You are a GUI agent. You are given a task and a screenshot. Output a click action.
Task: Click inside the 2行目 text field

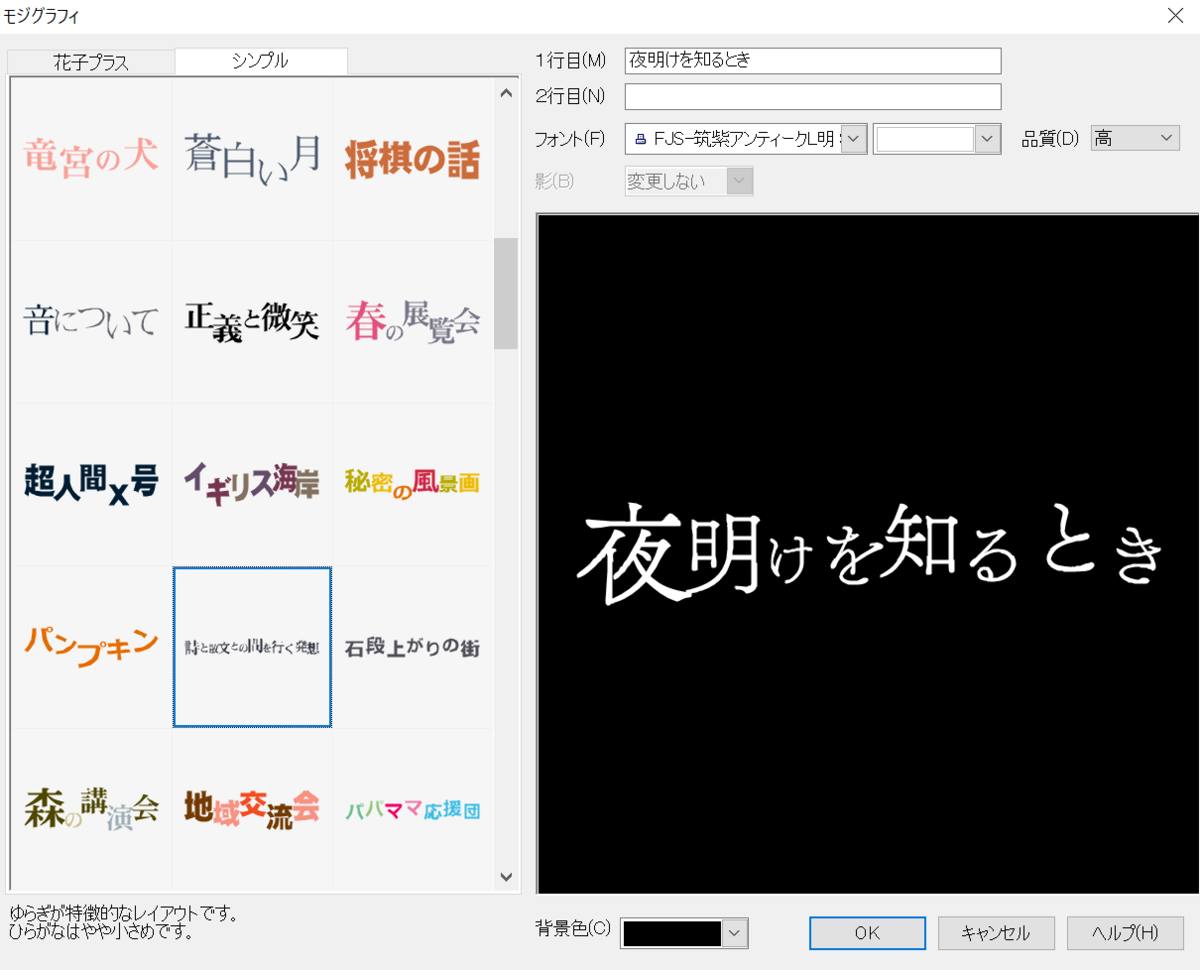tap(812, 96)
